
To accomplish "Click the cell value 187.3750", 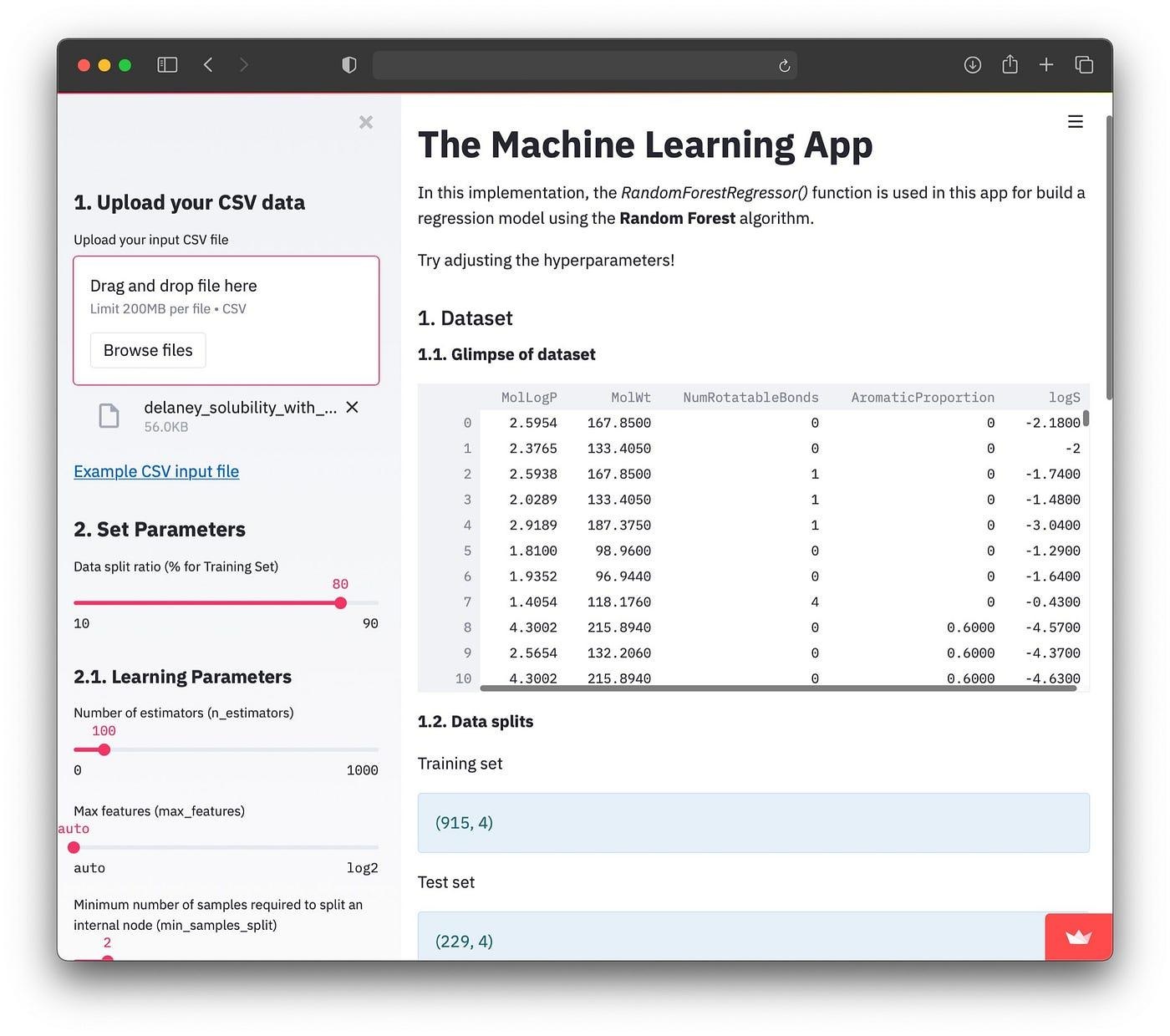I will click(618, 526).
